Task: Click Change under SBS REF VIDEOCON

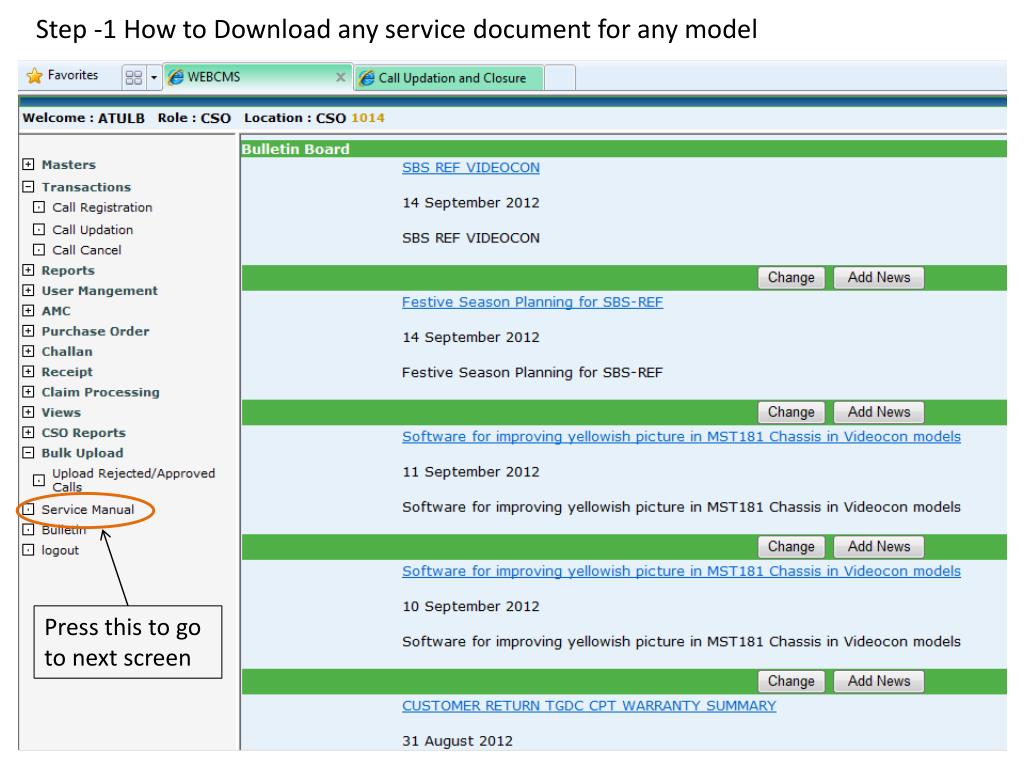Action: click(791, 278)
